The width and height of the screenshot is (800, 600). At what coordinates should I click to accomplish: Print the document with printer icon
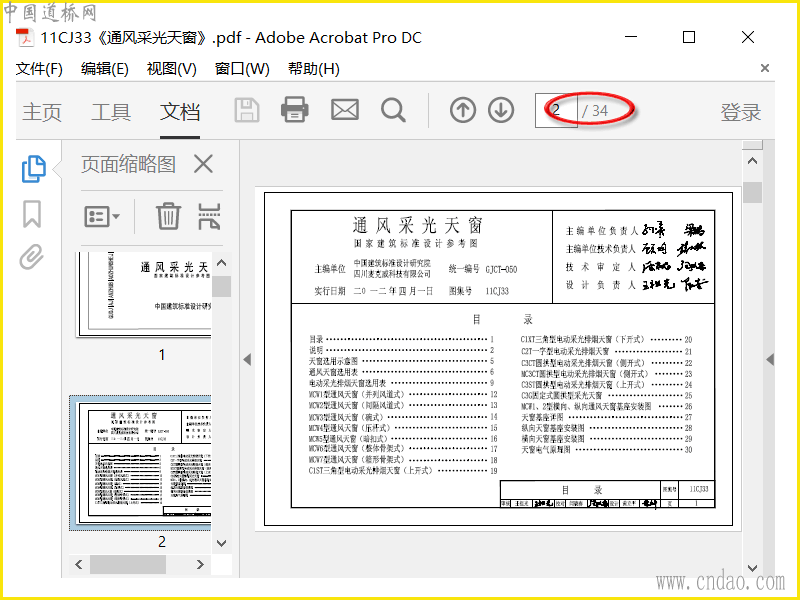point(294,110)
